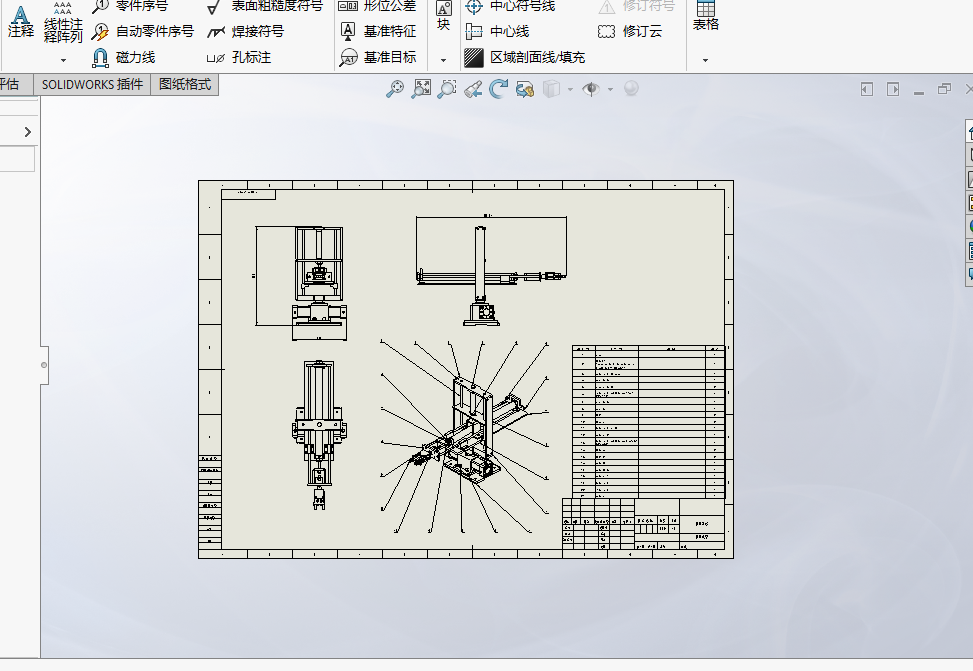Open the 图纸格式 sheet format tab

(x=185, y=84)
